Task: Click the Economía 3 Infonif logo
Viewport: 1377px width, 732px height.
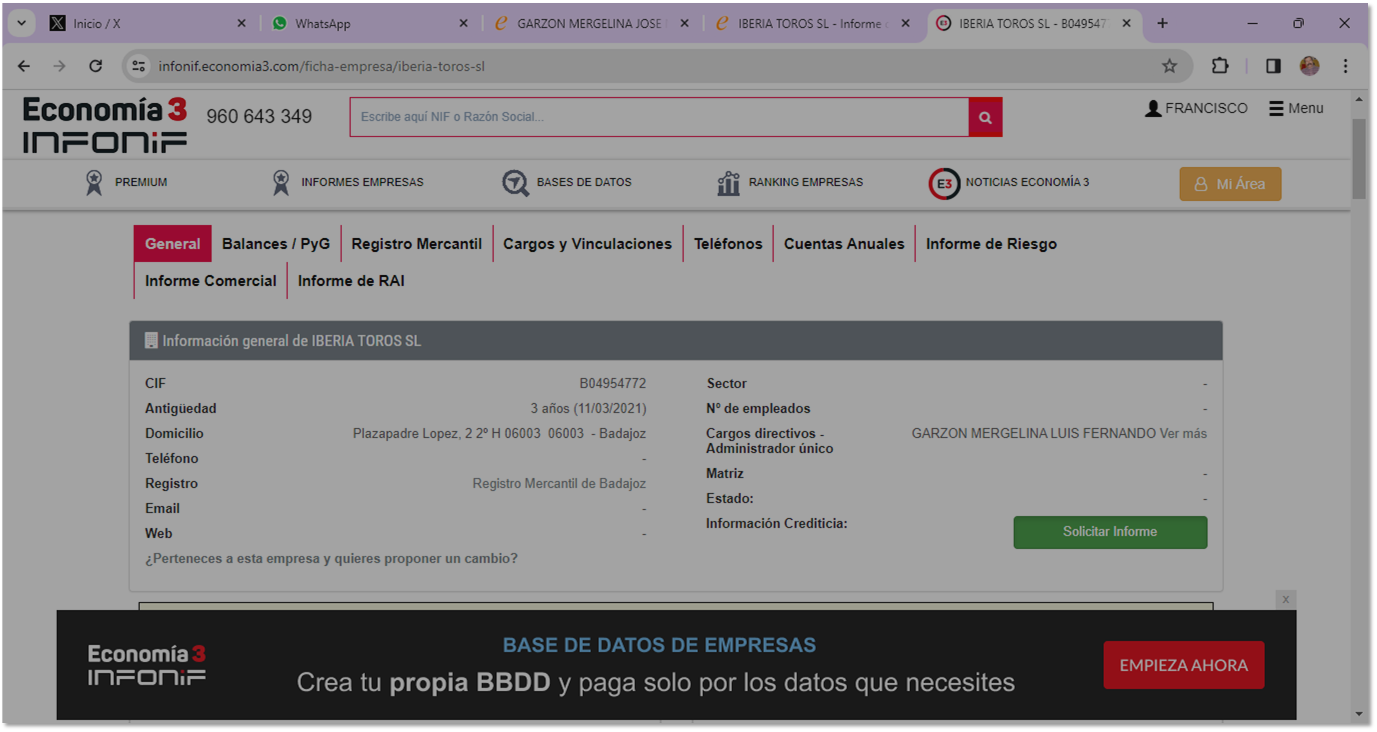Action: [105, 125]
